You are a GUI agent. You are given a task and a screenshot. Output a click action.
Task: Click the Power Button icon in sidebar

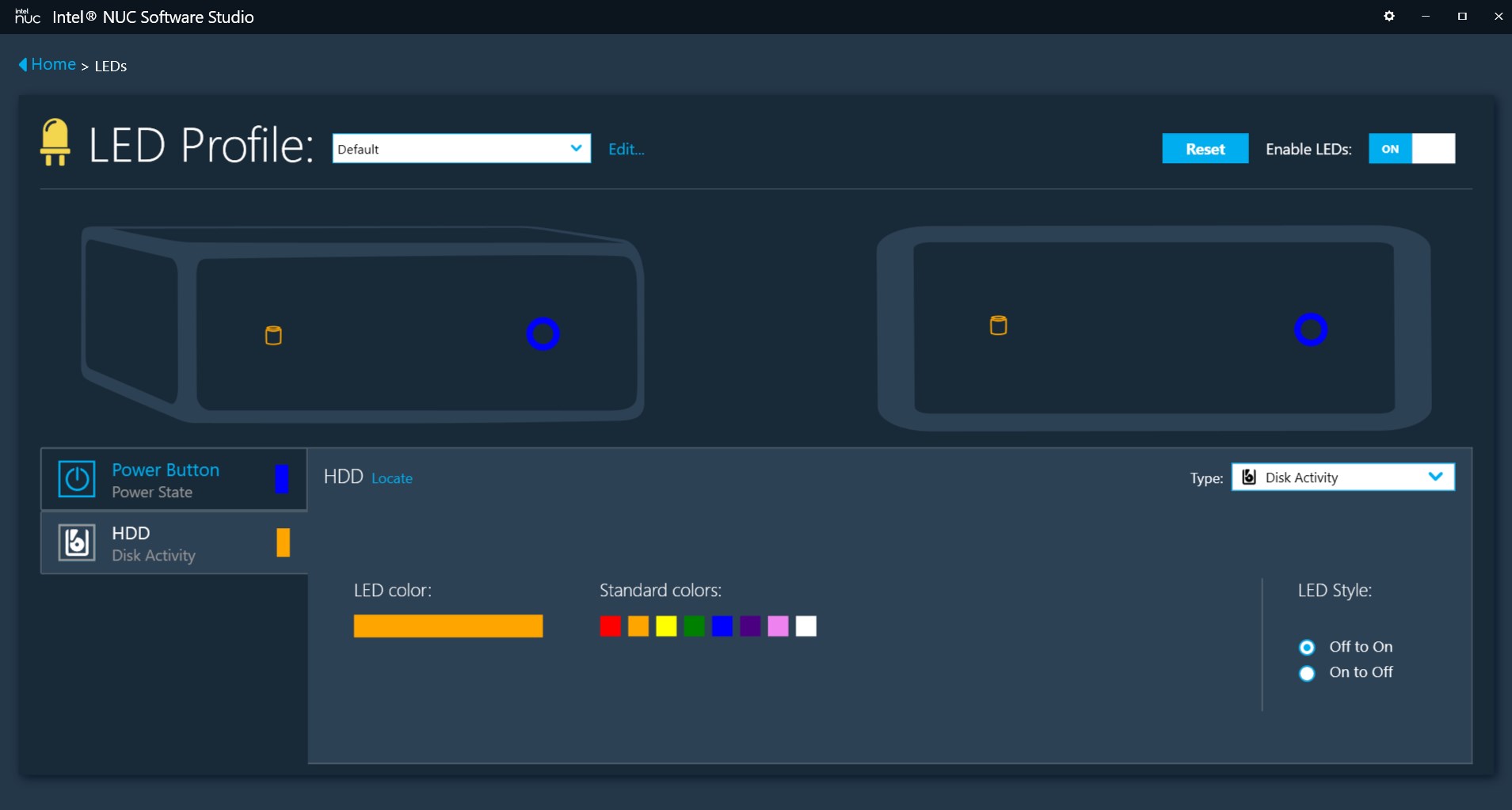tap(77, 479)
